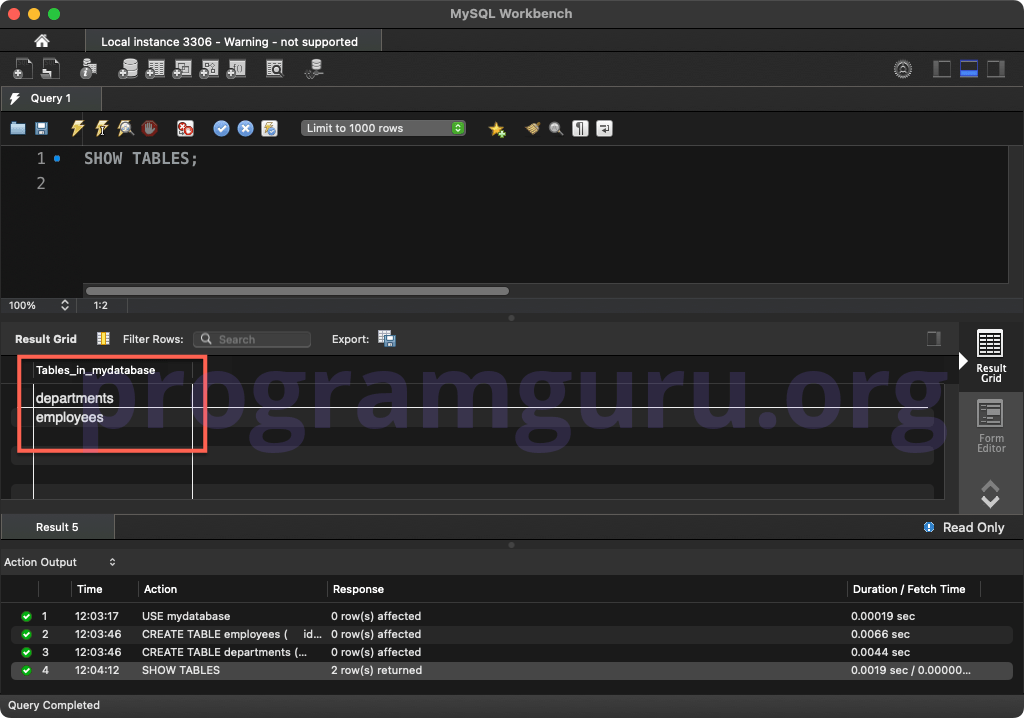1024x718 pixels.
Task: Beautify the query broom icon
Action: 532,128
